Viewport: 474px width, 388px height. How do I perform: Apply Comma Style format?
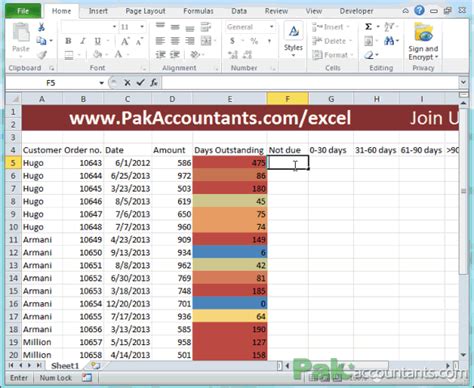[269, 41]
